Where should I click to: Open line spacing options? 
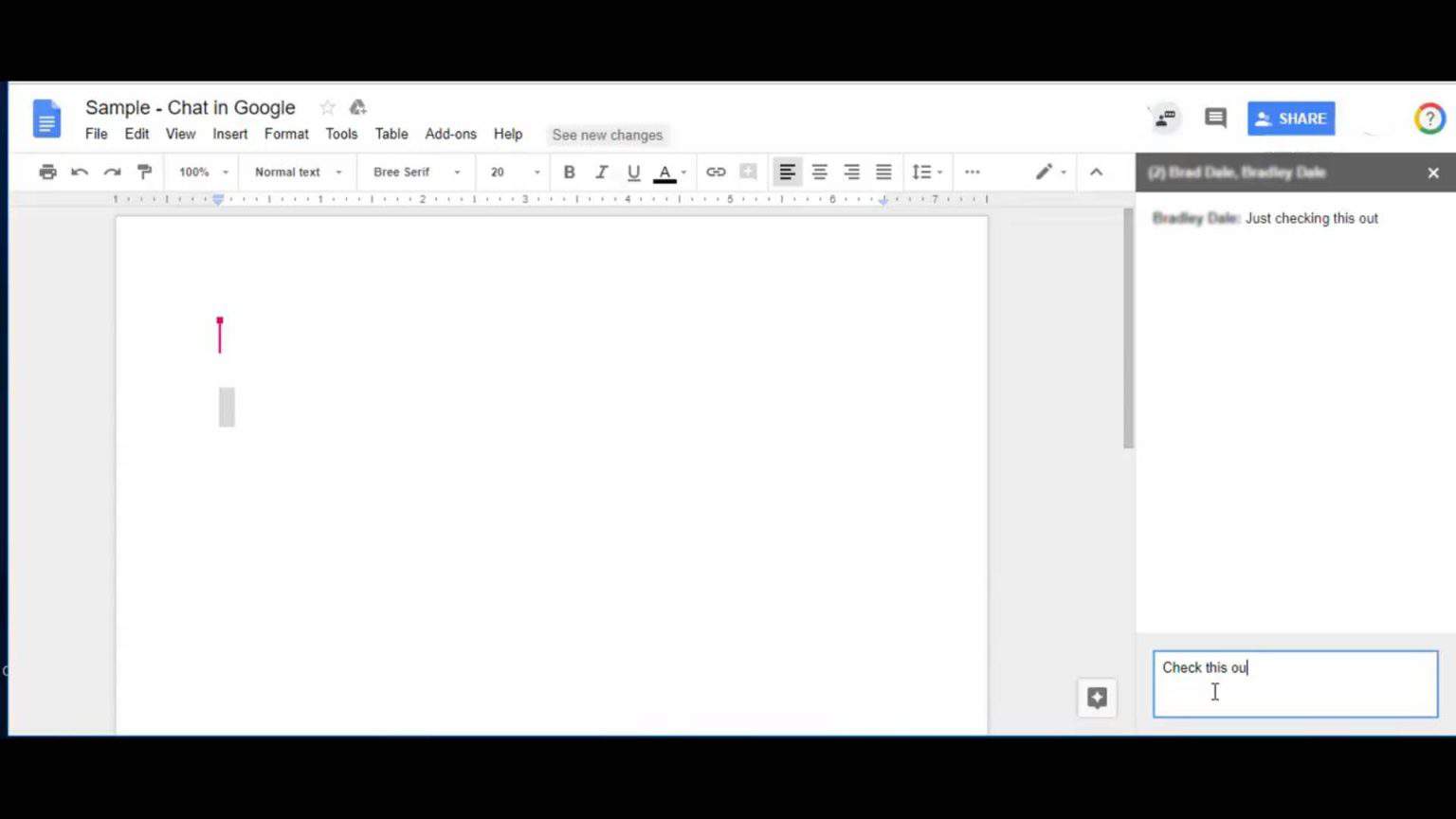[x=926, y=172]
